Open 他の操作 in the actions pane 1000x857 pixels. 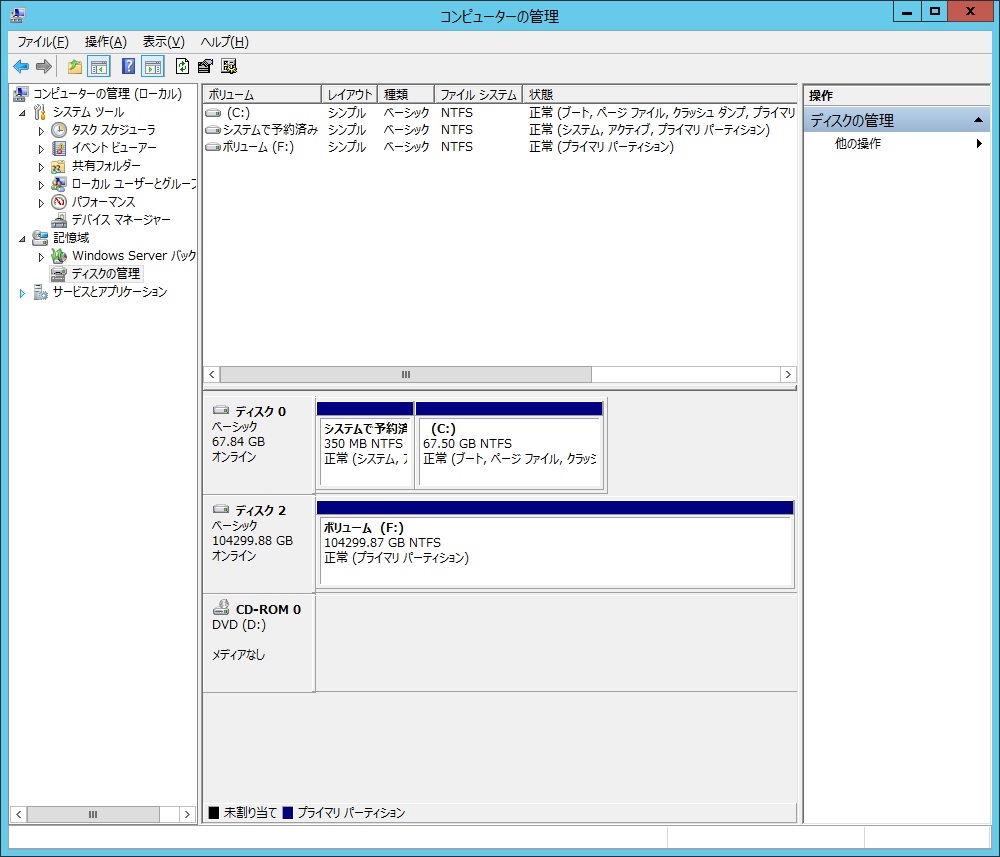858,144
